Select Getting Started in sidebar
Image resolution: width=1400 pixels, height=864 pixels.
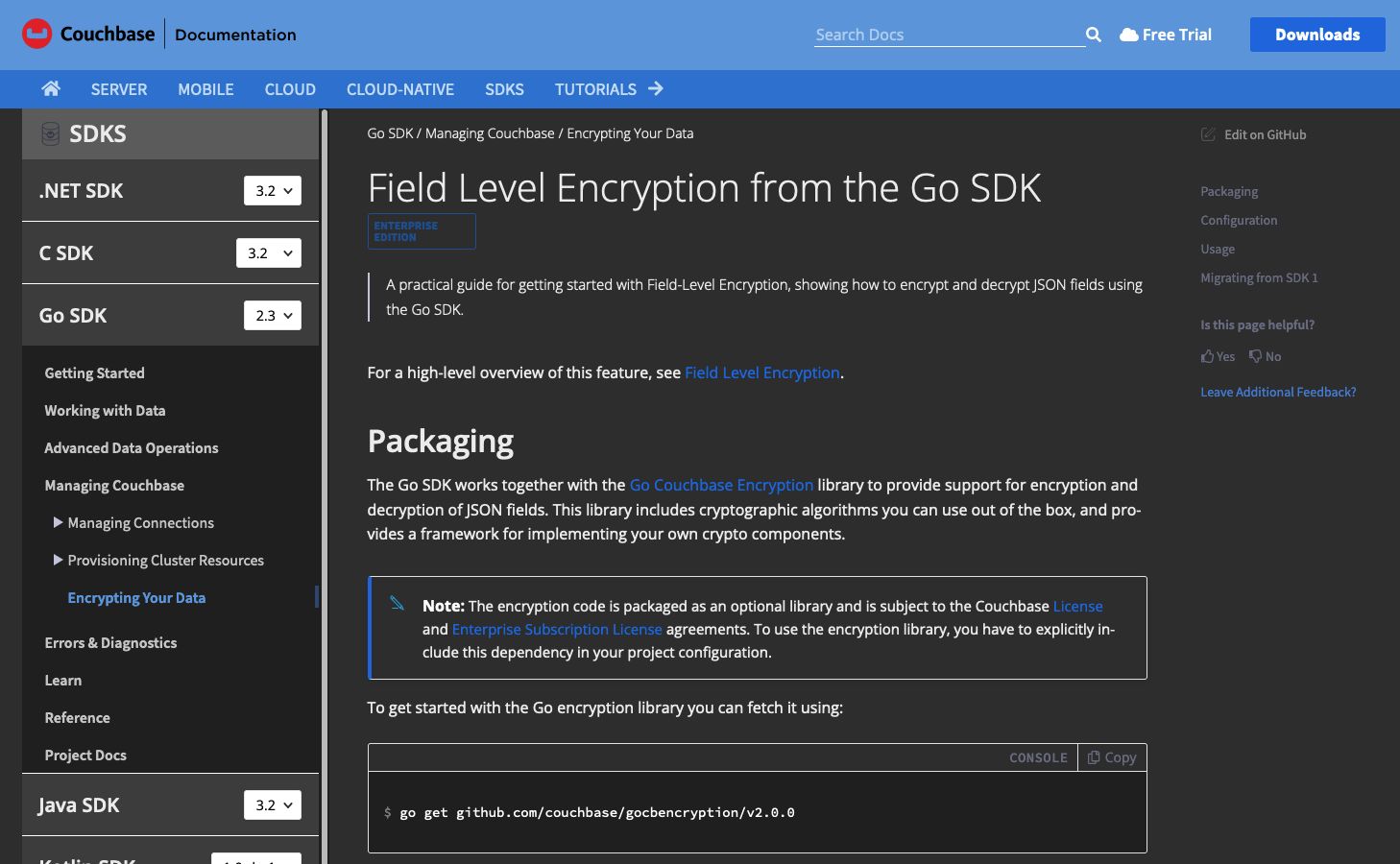click(94, 372)
